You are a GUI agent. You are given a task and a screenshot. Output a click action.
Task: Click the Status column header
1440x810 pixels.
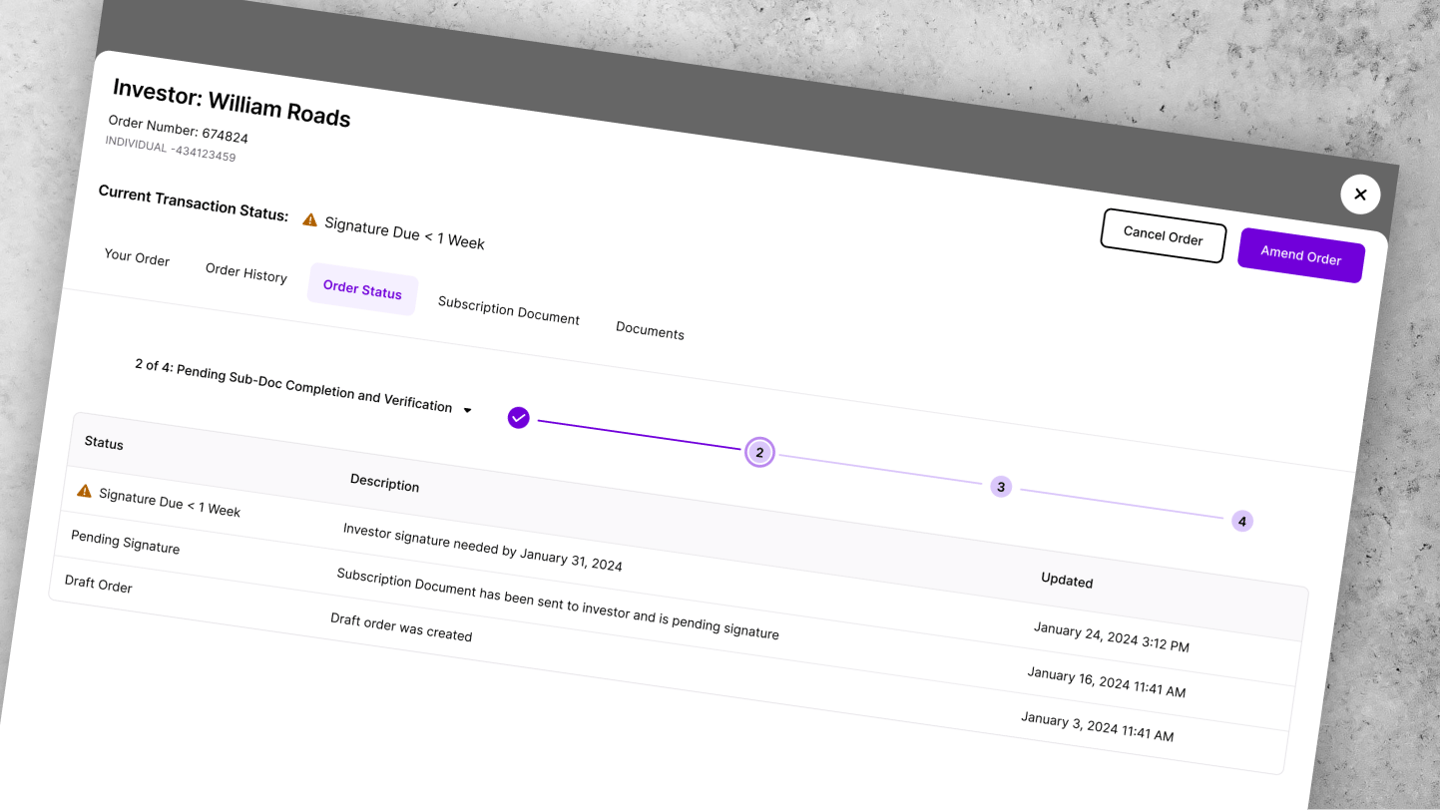coord(104,442)
